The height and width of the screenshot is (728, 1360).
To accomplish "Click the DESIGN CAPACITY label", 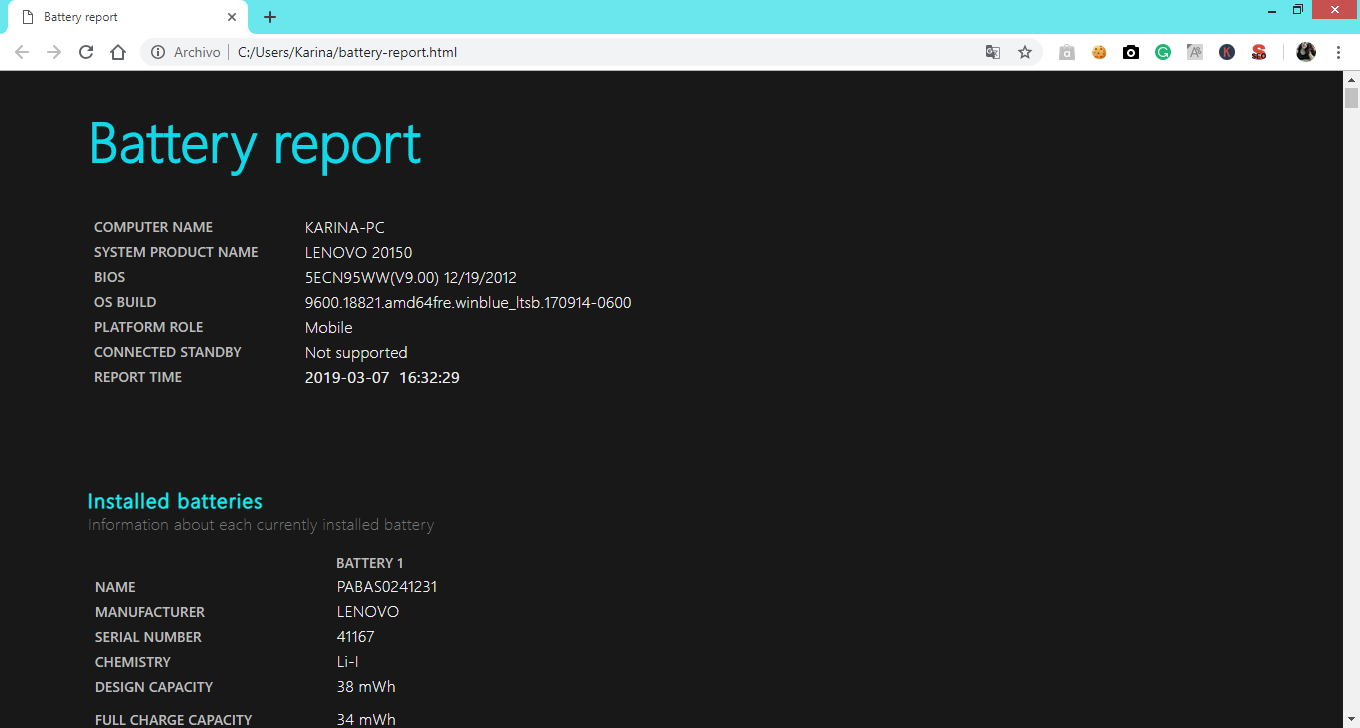I will tap(154, 687).
